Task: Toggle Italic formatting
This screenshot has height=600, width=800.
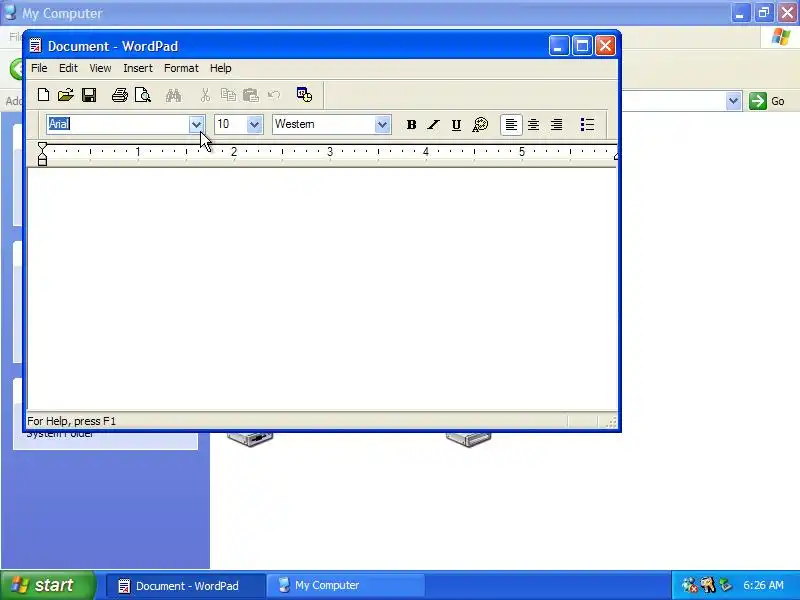Action: coord(434,124)
